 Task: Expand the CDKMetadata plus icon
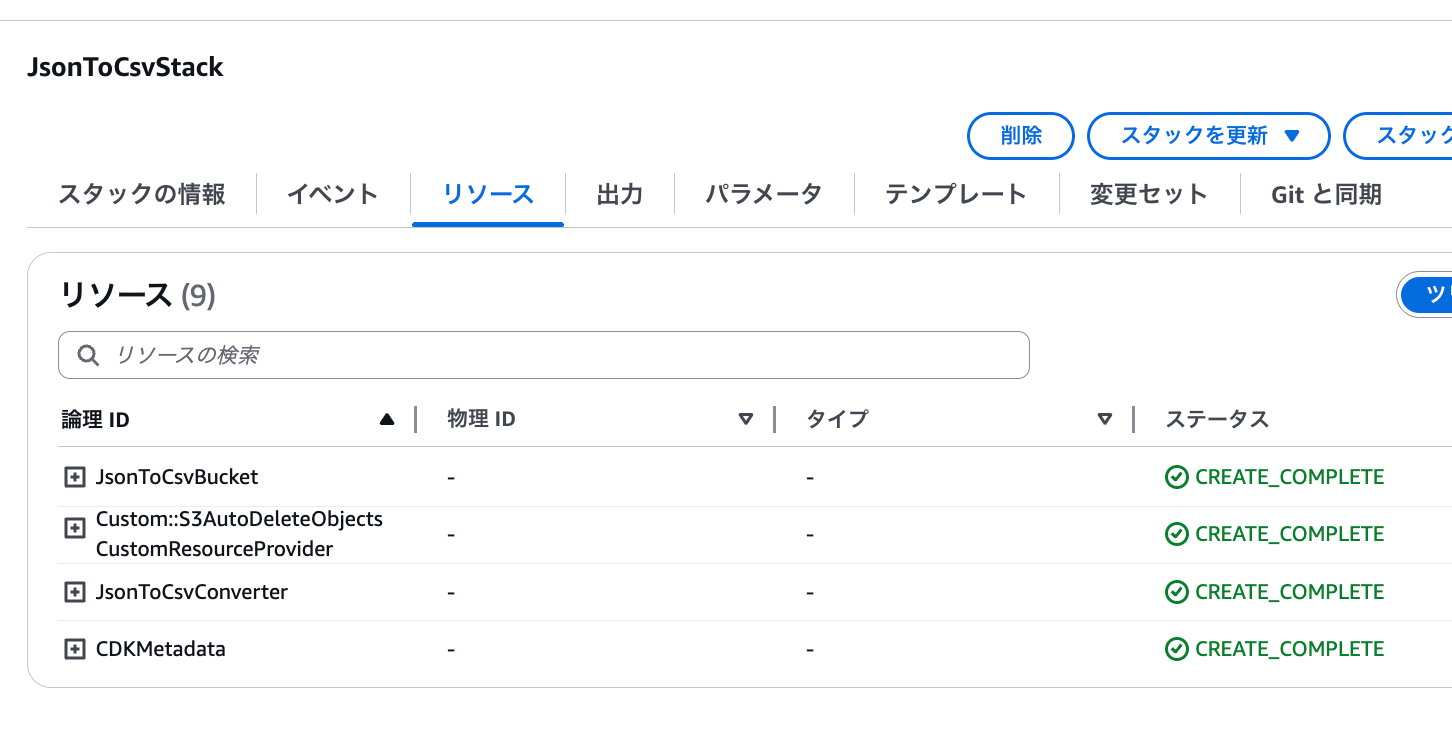(x=75, y=649)
